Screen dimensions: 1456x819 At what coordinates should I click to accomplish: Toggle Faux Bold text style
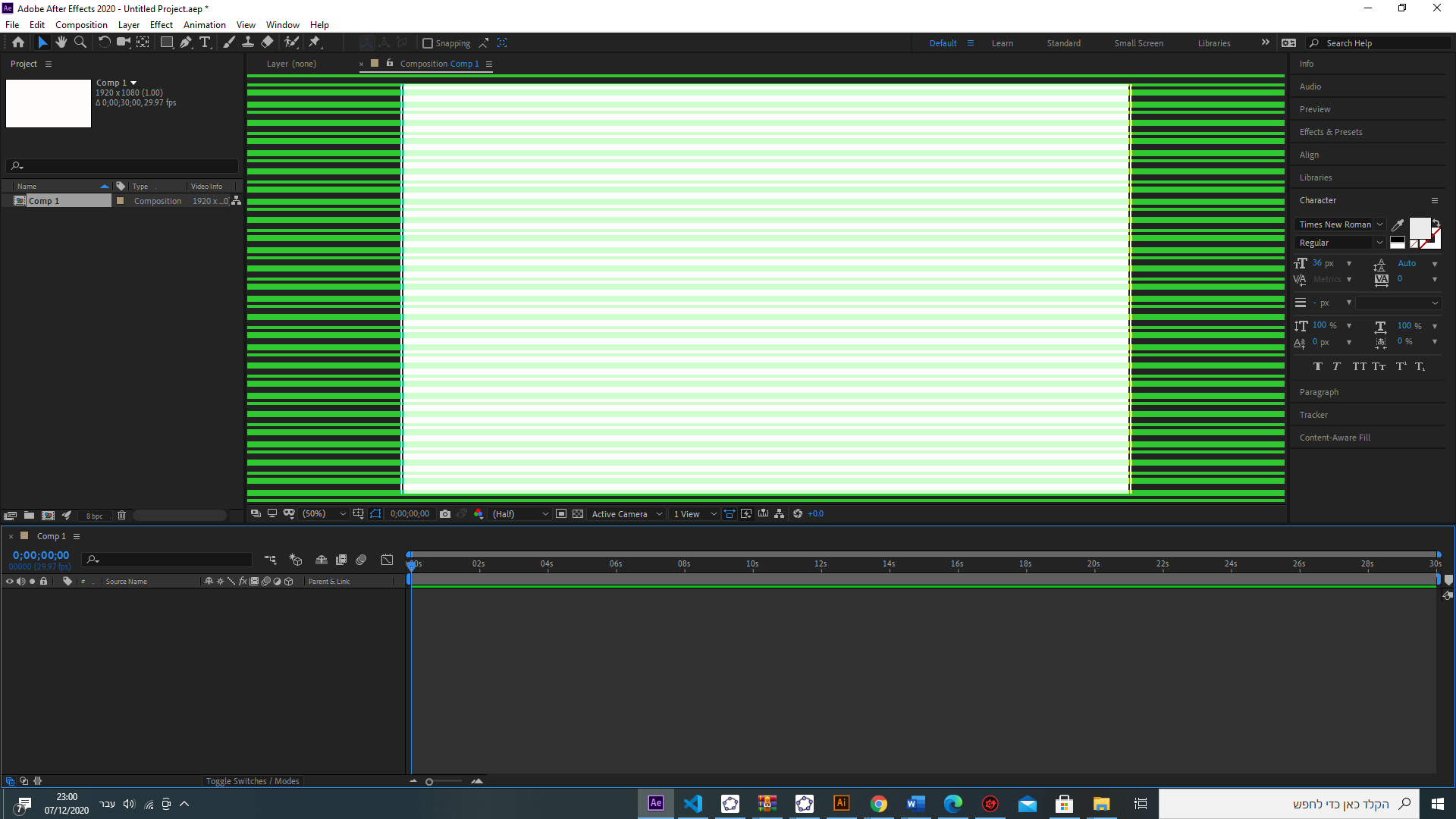click(x=1318, y=367)
